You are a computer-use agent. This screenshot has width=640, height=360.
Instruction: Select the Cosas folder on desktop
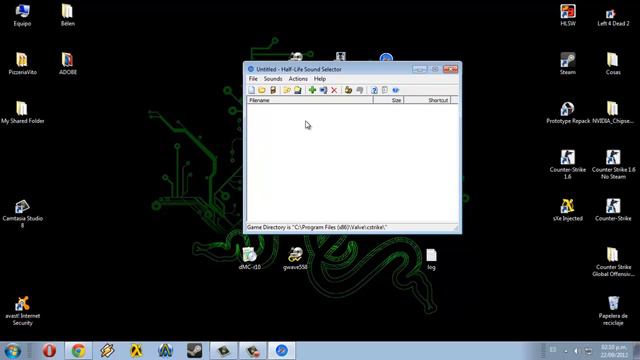coord(613,64)
